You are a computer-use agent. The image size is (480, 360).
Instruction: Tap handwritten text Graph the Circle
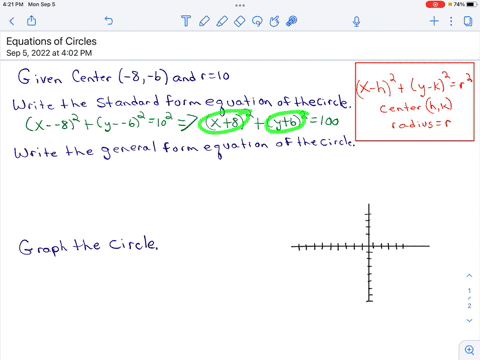88,246
